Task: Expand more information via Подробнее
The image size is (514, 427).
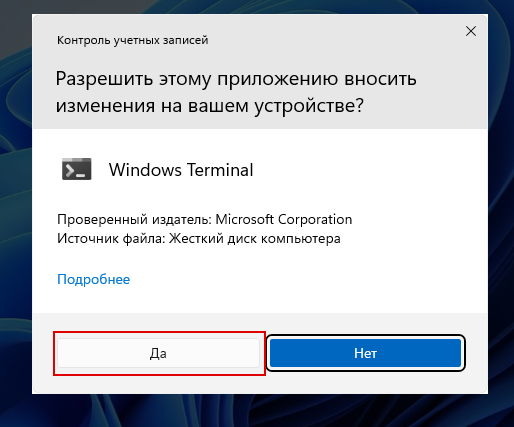Action: (94, 279)
